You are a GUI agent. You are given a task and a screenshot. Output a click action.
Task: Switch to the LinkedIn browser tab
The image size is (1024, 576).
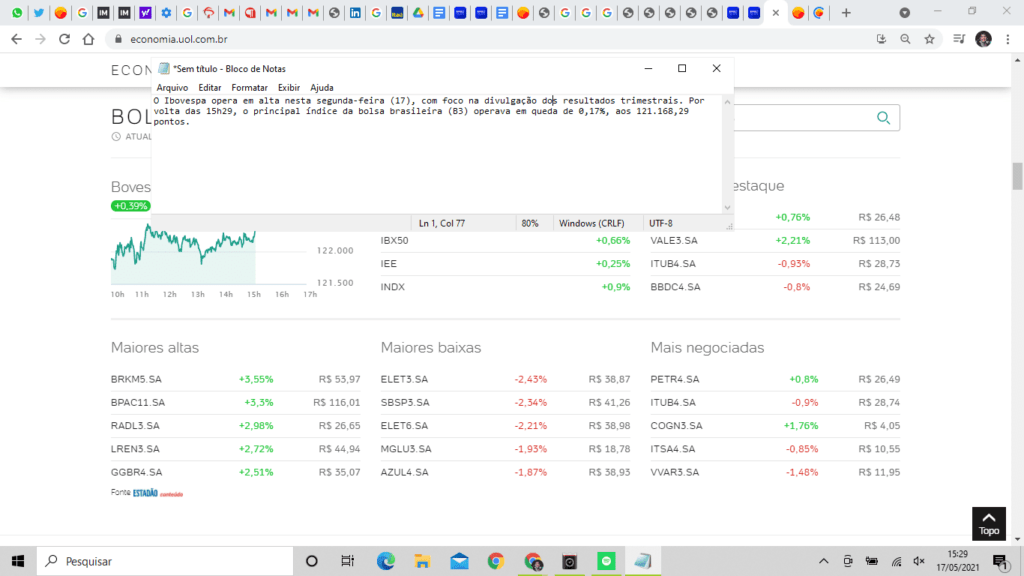(355, 12)
